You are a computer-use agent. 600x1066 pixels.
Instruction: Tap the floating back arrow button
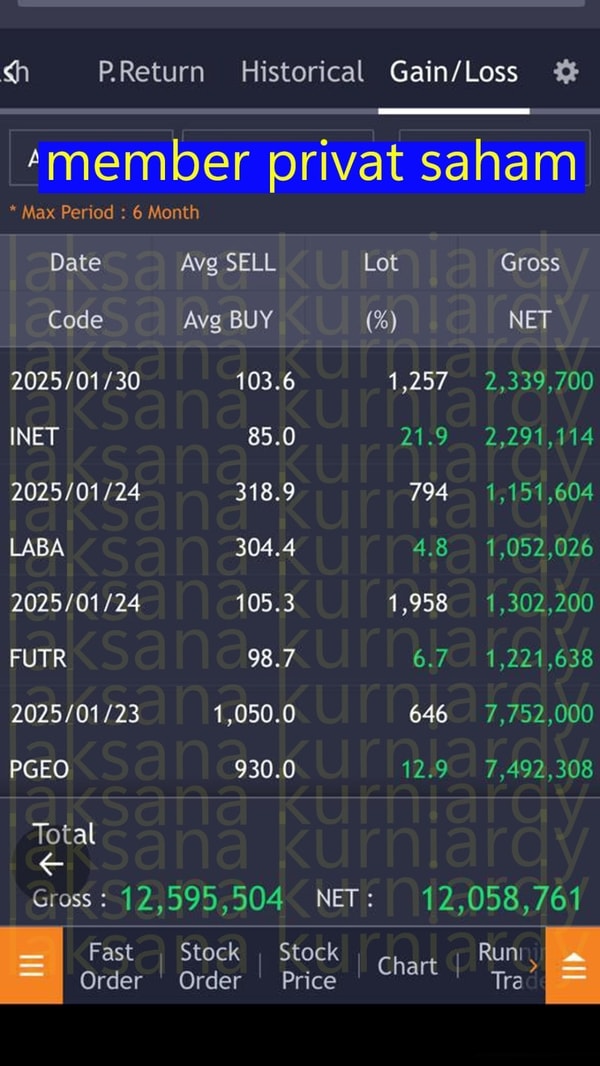coord(51,865)
